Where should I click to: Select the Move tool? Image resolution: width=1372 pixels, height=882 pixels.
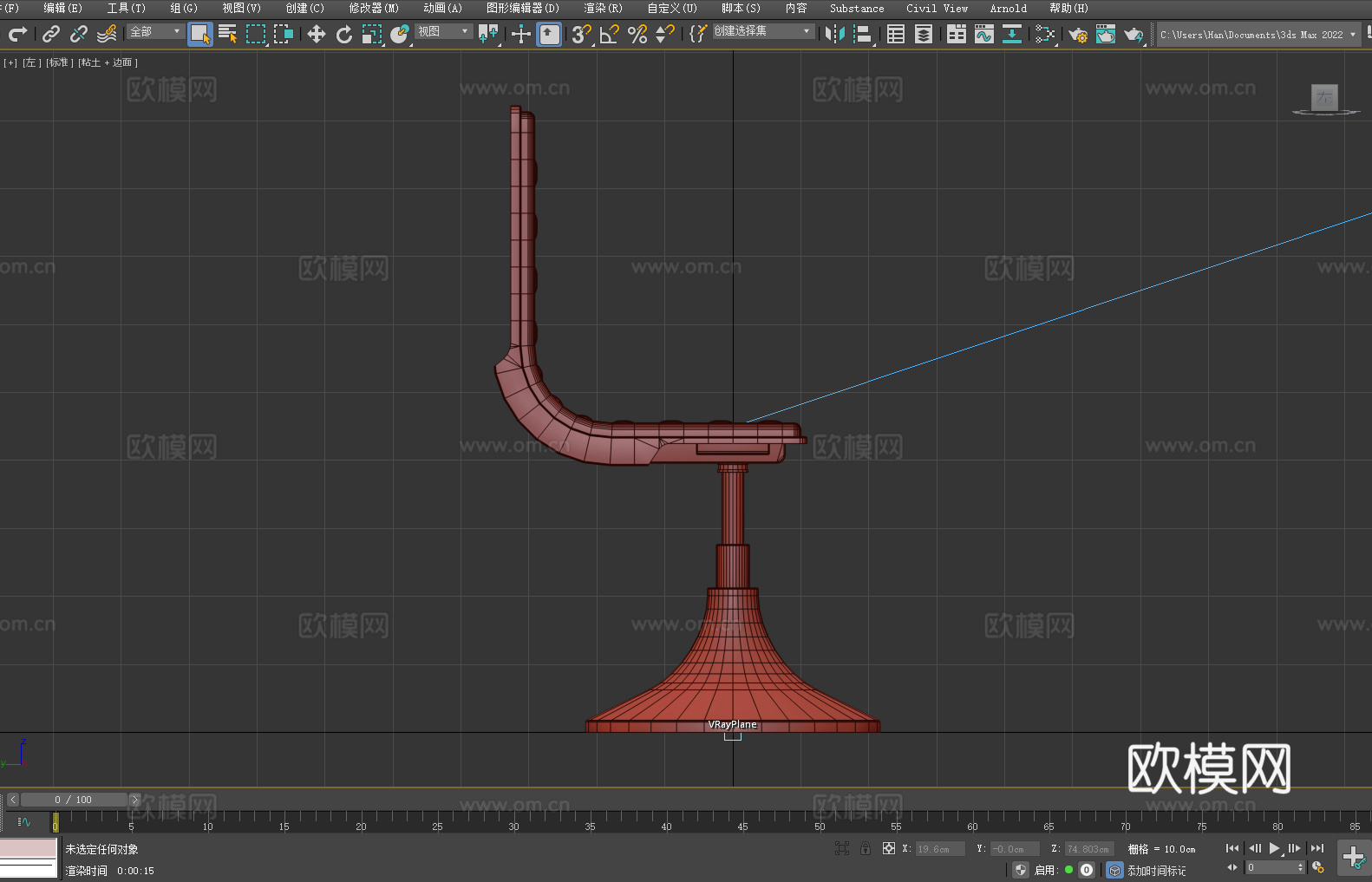point(317,34)
